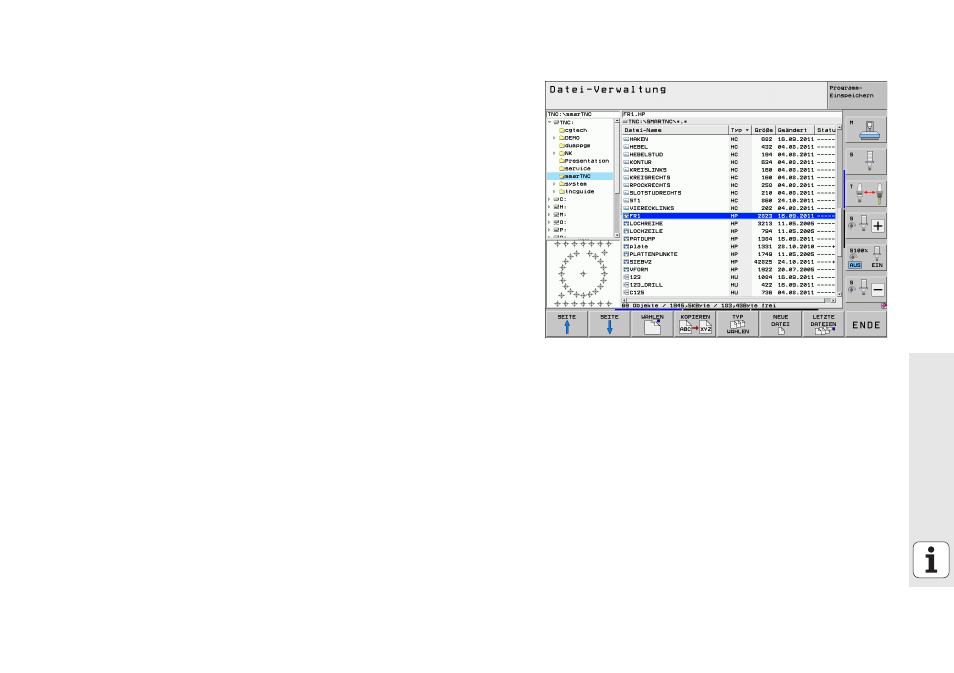Image resolution: width=954 pixels, height=673 pixels.
Task: Select the S spindle side softkey
Action: (866, 162)
